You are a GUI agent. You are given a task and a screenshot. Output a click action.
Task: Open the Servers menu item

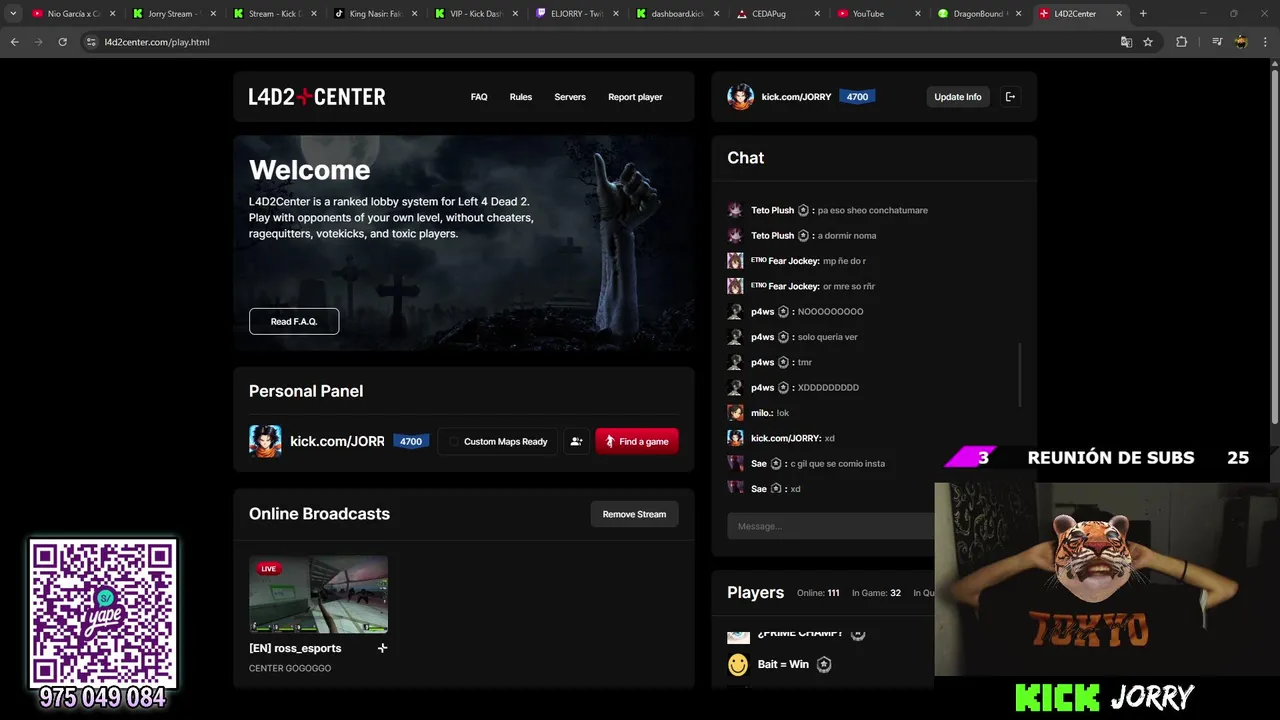pyautogui.click(x=570, y=97)
